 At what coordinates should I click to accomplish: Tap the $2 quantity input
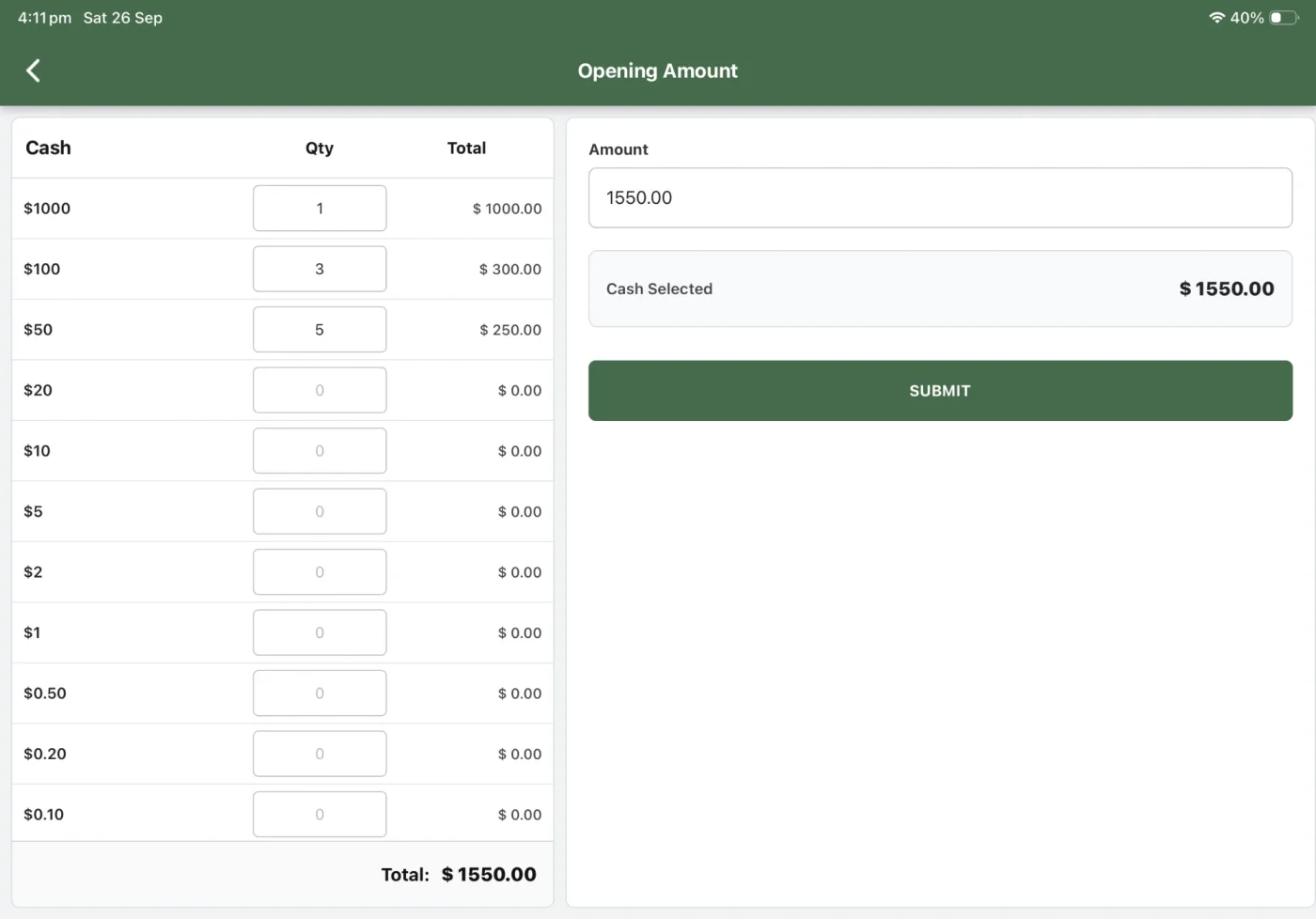320,572
